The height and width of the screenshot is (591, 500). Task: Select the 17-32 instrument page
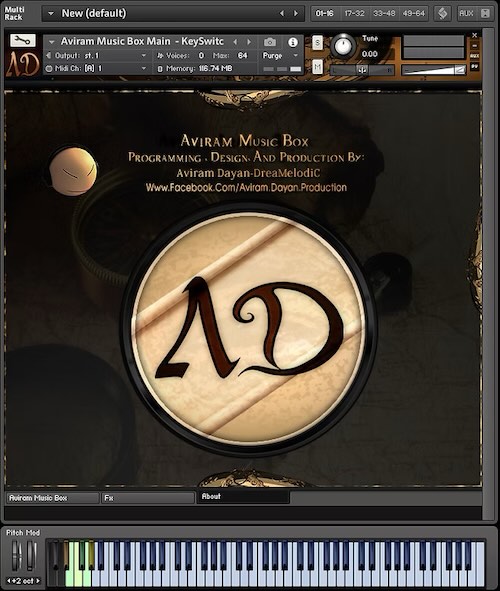[355, 14]
